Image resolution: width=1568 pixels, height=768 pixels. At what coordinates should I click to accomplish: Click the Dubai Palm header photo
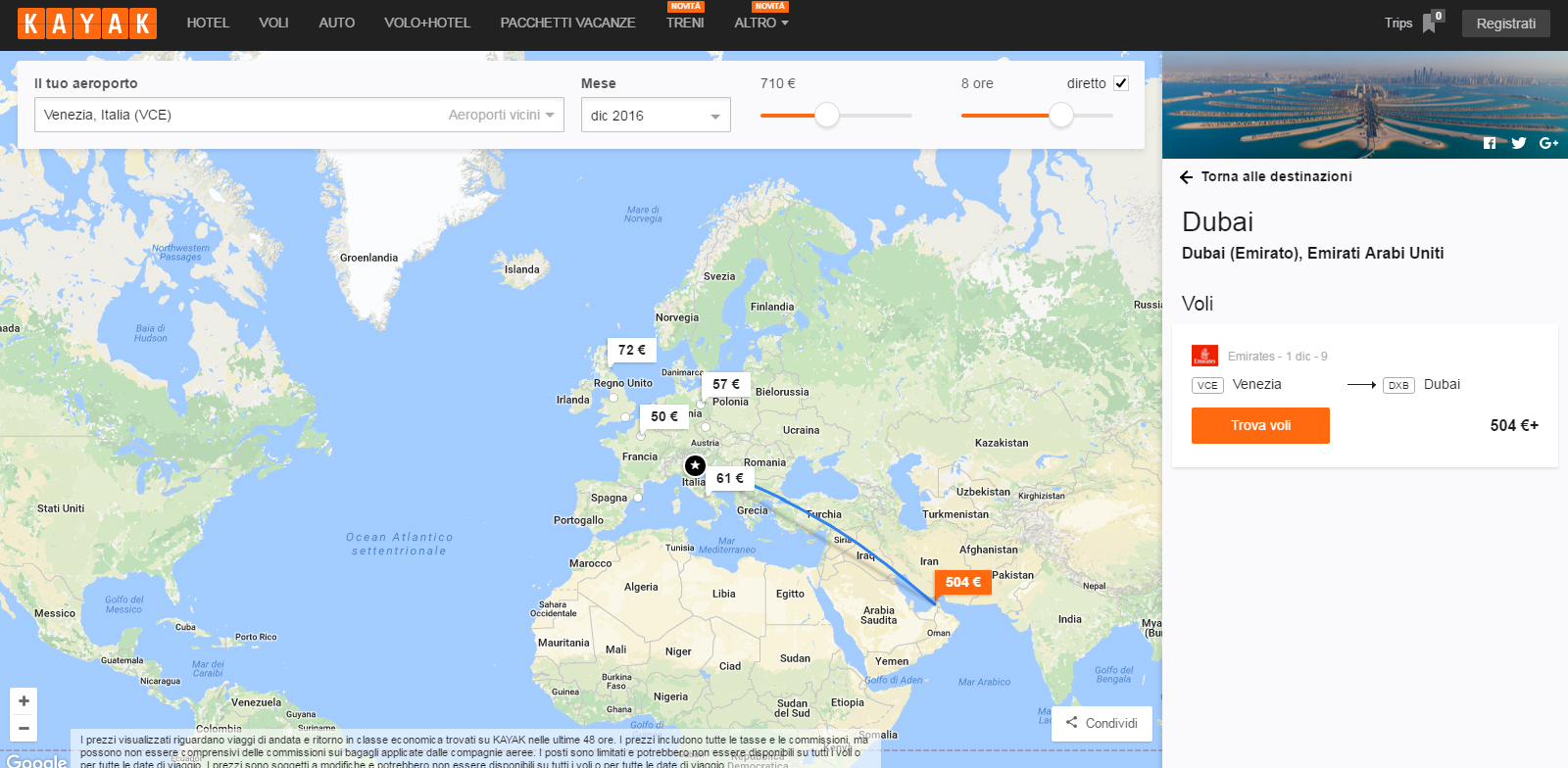tap(1365, 105)
